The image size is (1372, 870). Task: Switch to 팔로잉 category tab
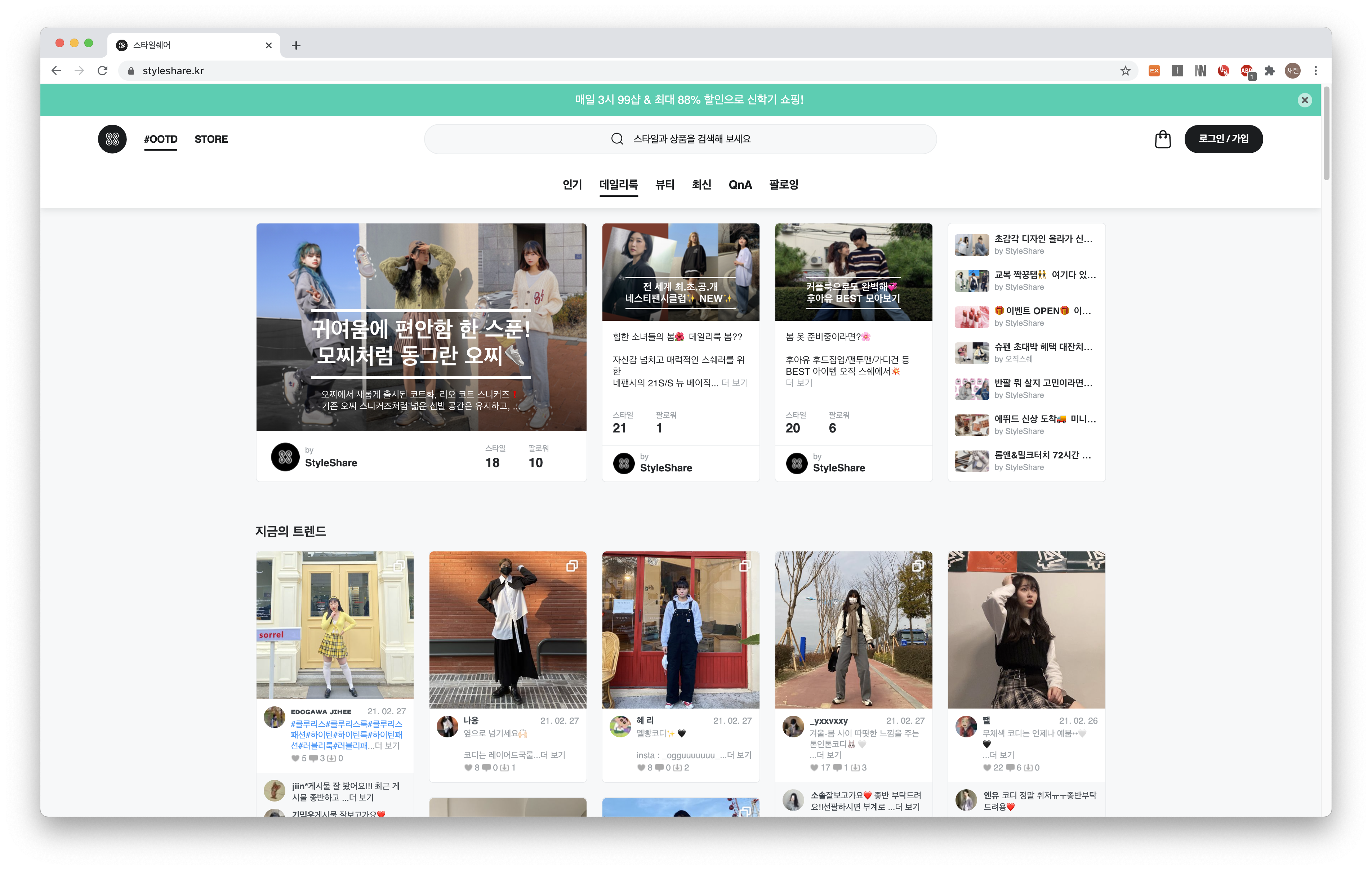tap(783, 185)
